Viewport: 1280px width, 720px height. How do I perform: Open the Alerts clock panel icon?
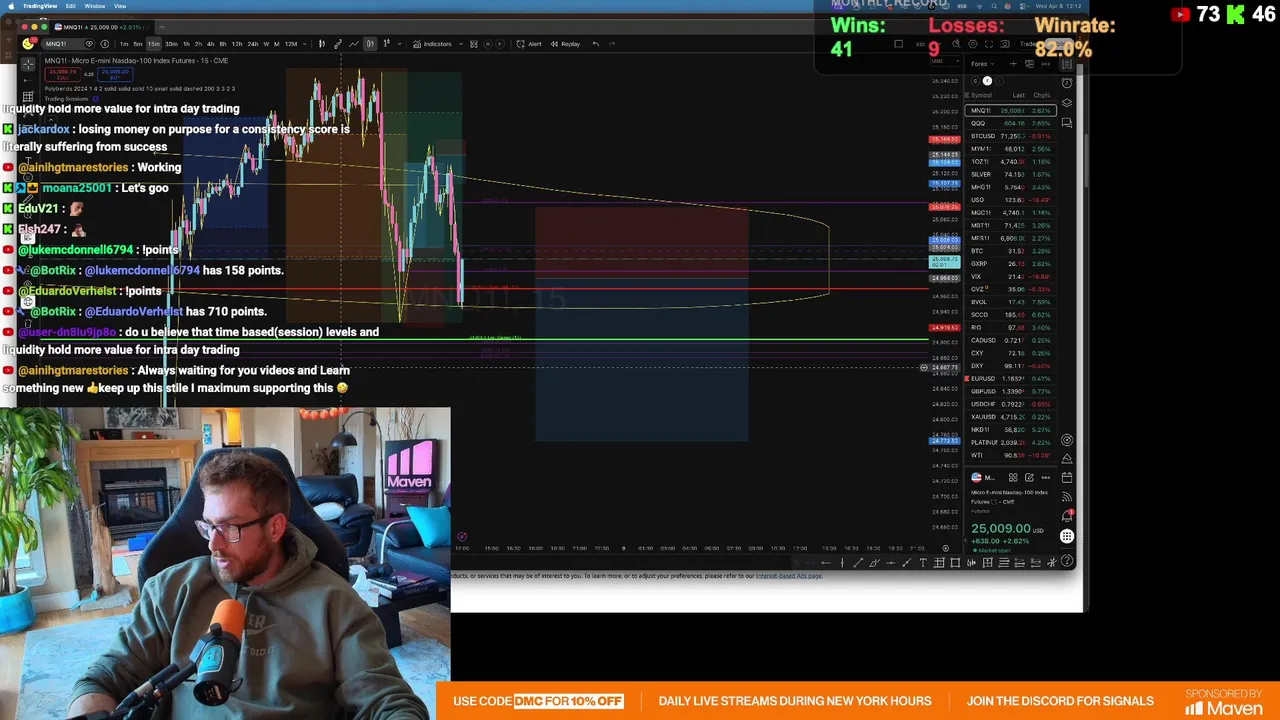click(x=1067, y=83)
